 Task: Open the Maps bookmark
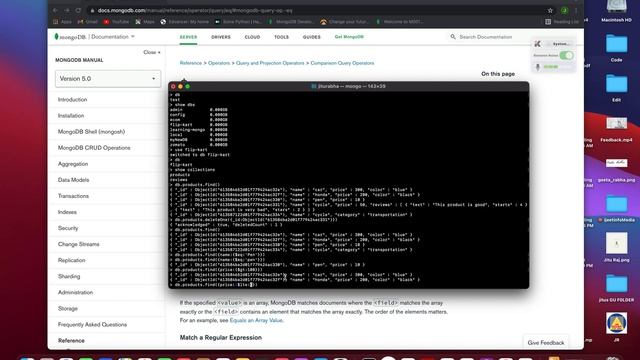point(145,22)
